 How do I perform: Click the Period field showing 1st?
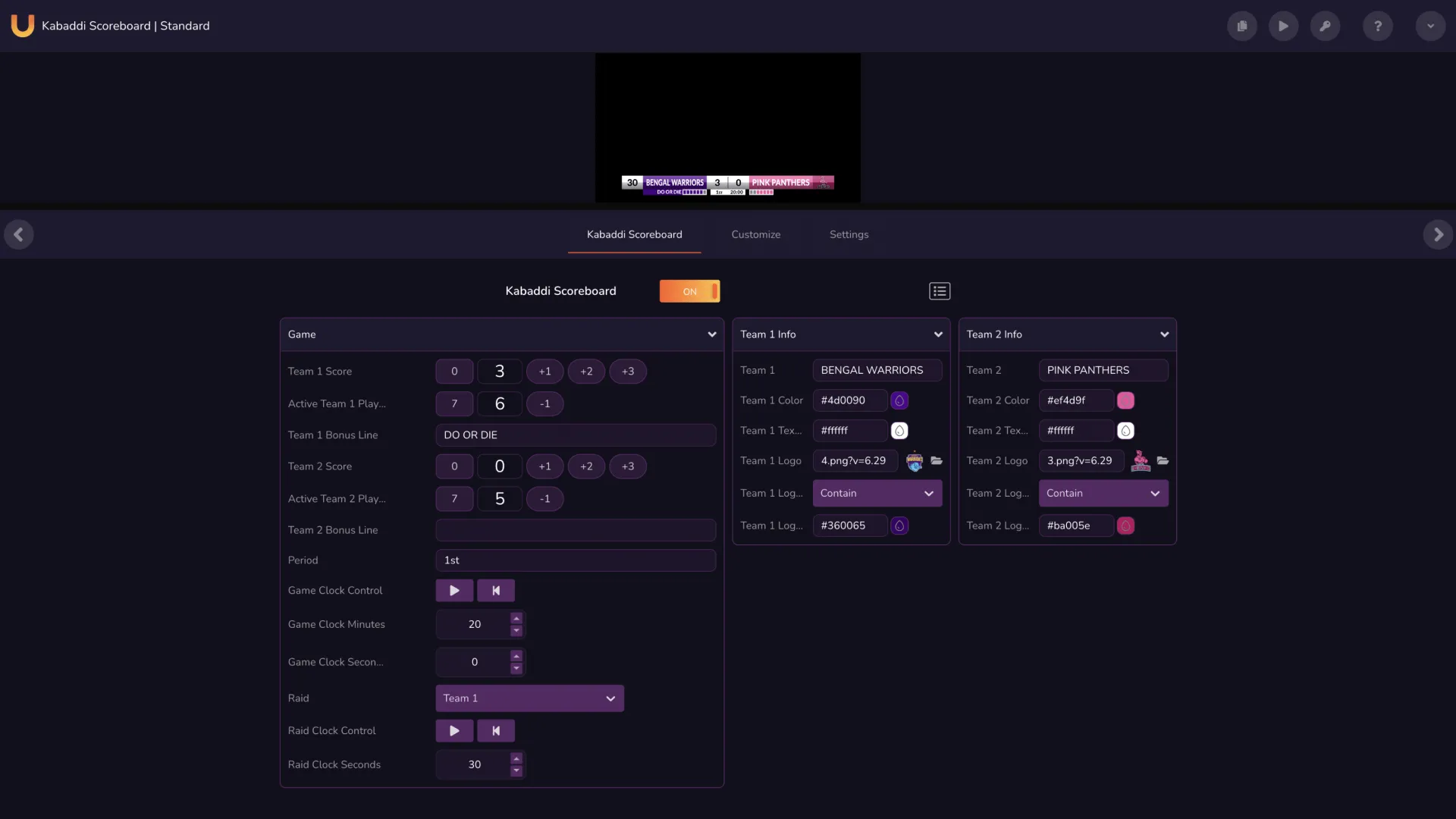(x=576, y=560)
